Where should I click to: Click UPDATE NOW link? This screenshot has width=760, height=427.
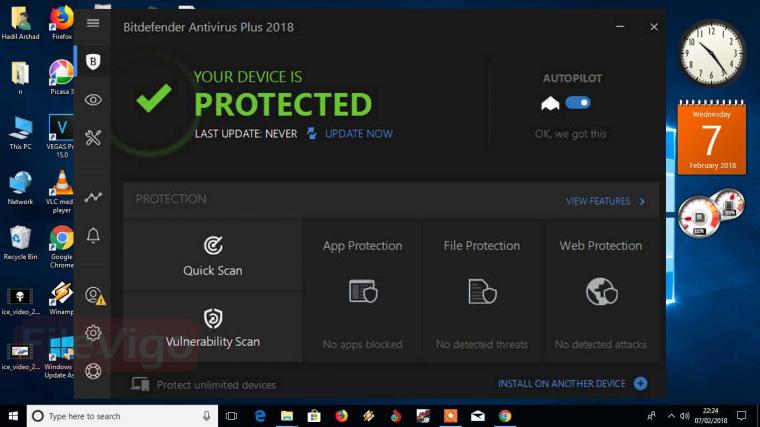359,134
